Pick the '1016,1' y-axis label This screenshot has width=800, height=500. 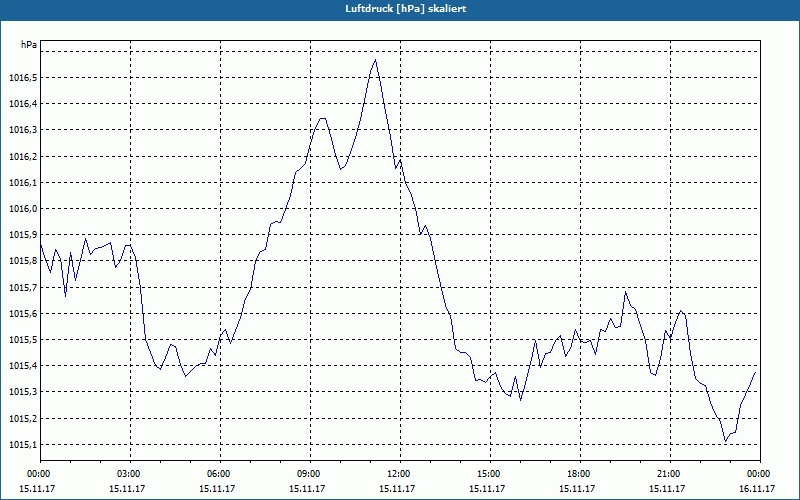coord(23,182)
